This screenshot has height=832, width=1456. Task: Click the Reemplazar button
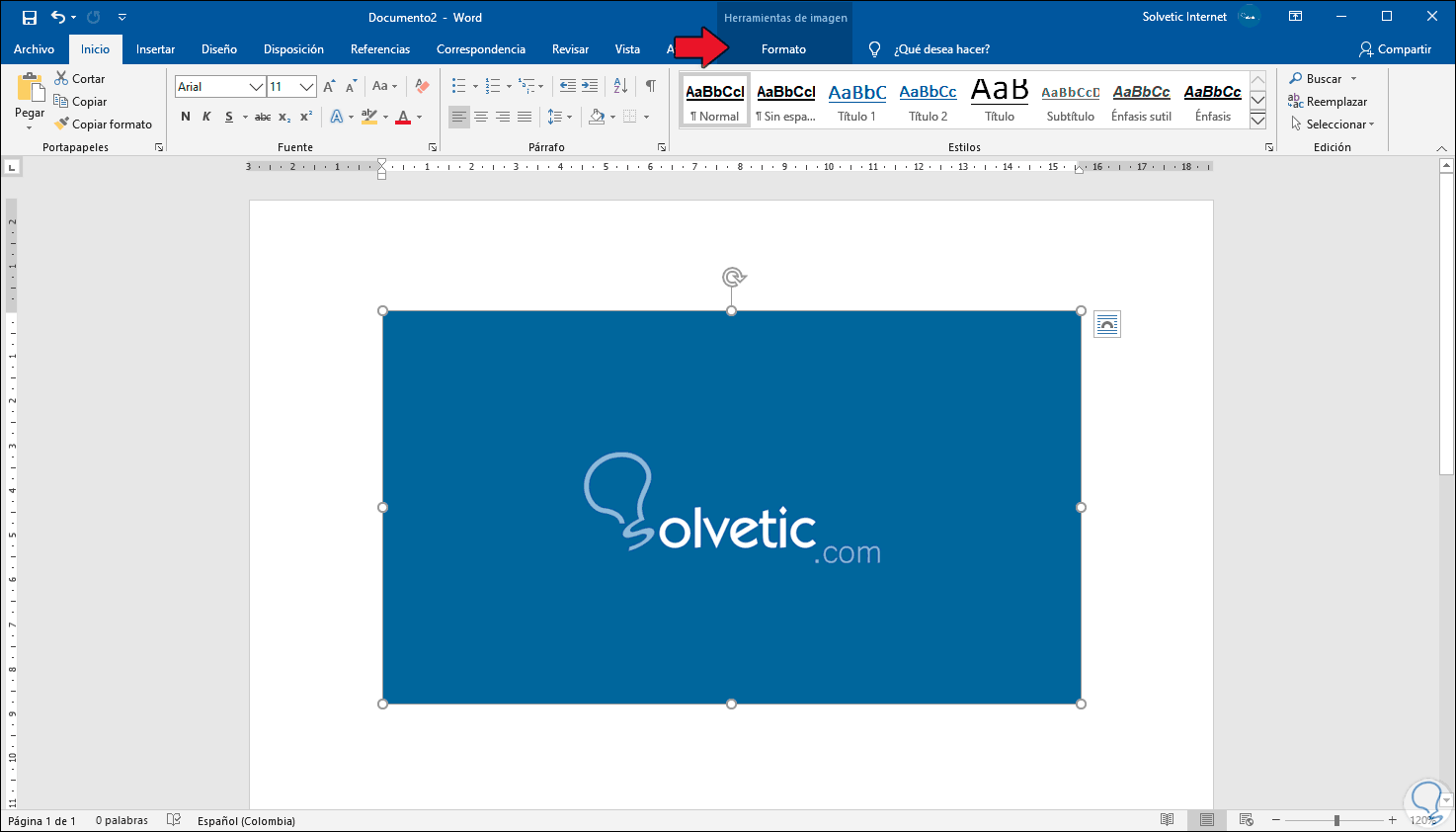1328,102
